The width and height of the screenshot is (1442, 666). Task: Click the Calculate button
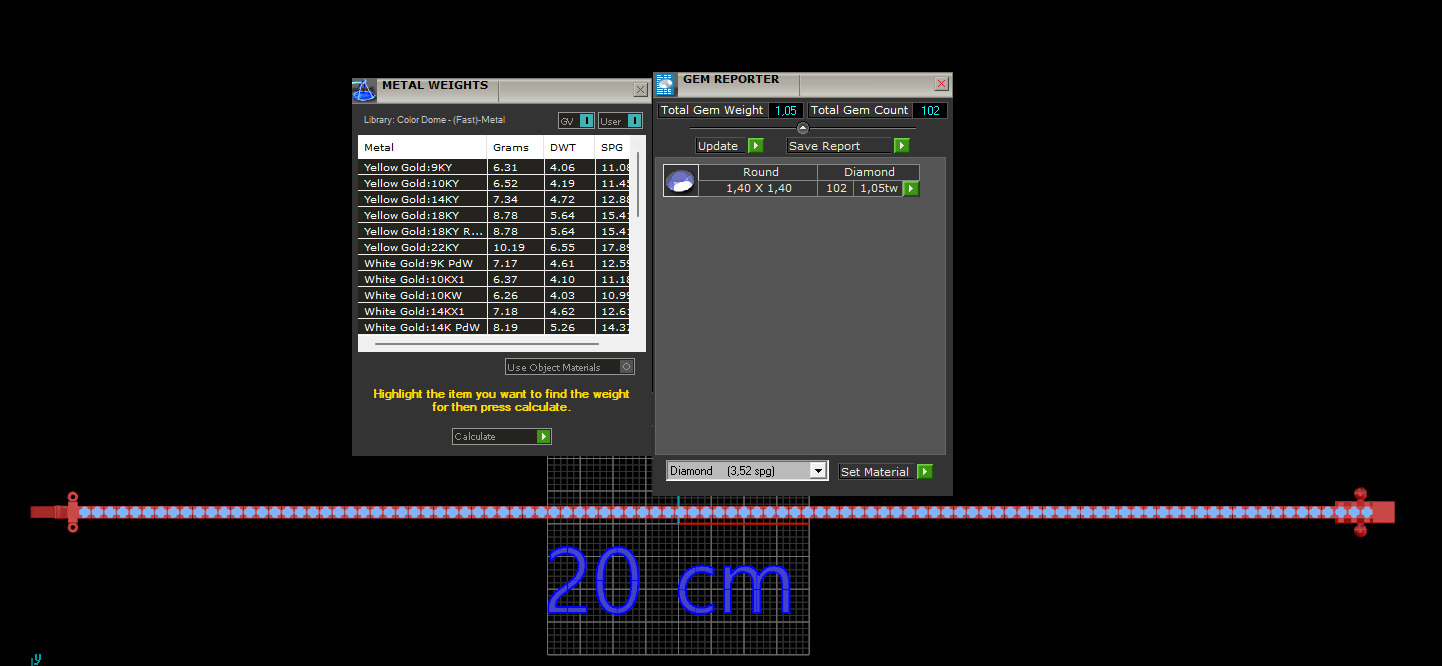(502, 436)
